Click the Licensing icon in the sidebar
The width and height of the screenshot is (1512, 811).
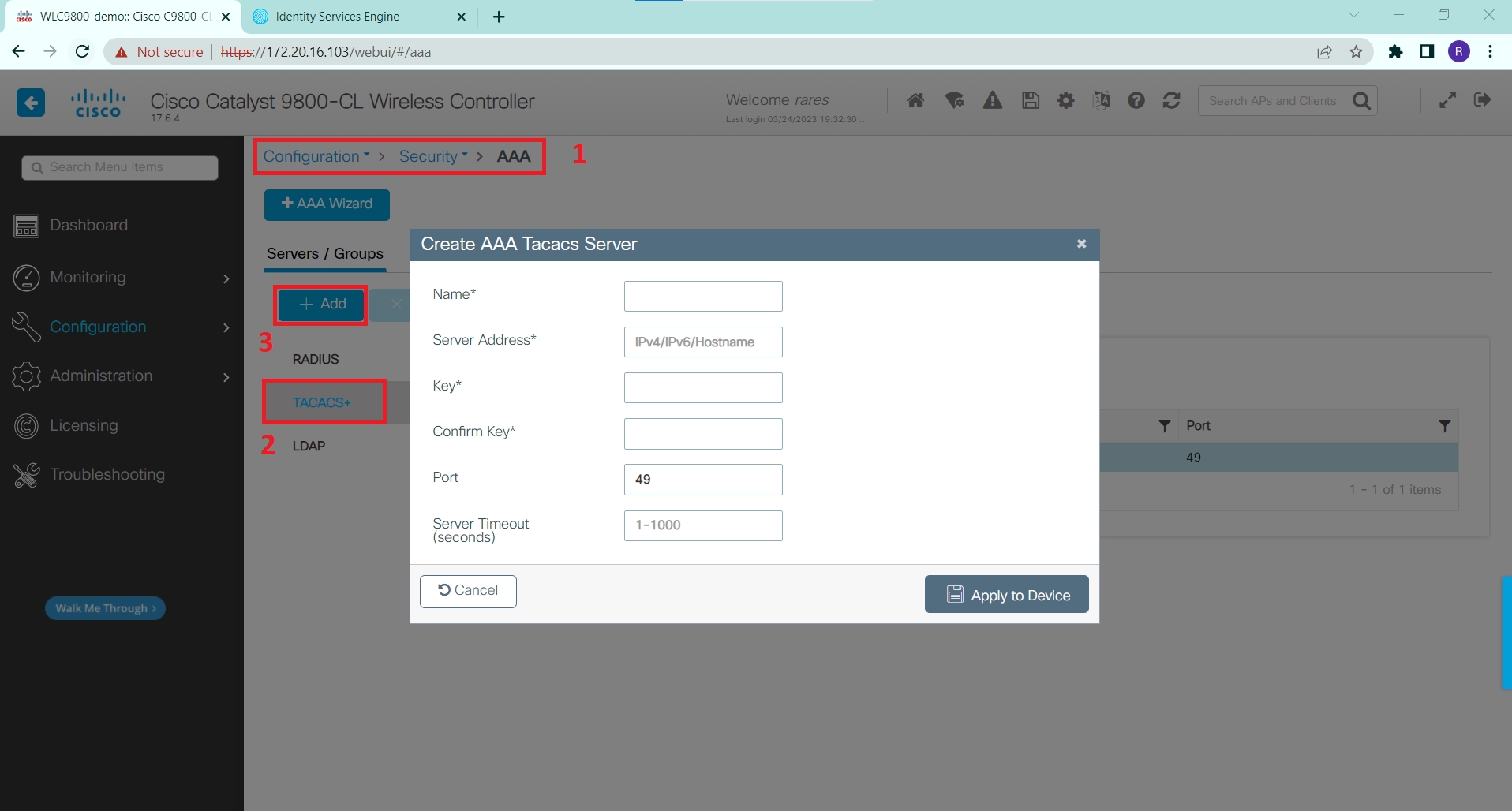tap(26, 426)
